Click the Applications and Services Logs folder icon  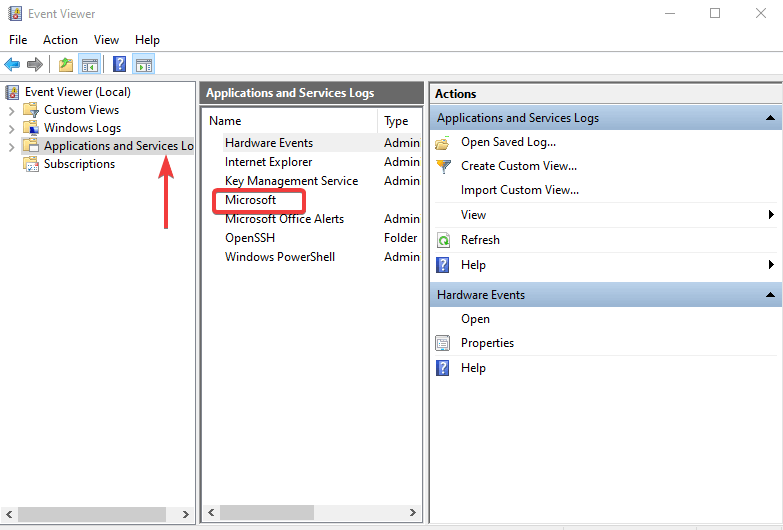point(31,146)
